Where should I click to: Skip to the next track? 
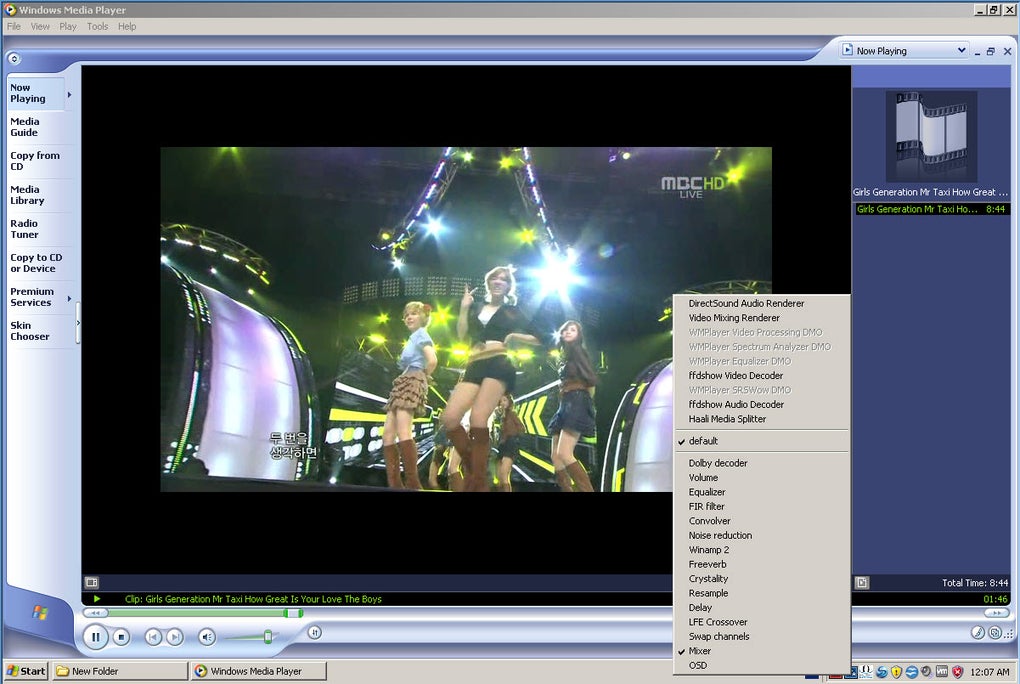174,637
